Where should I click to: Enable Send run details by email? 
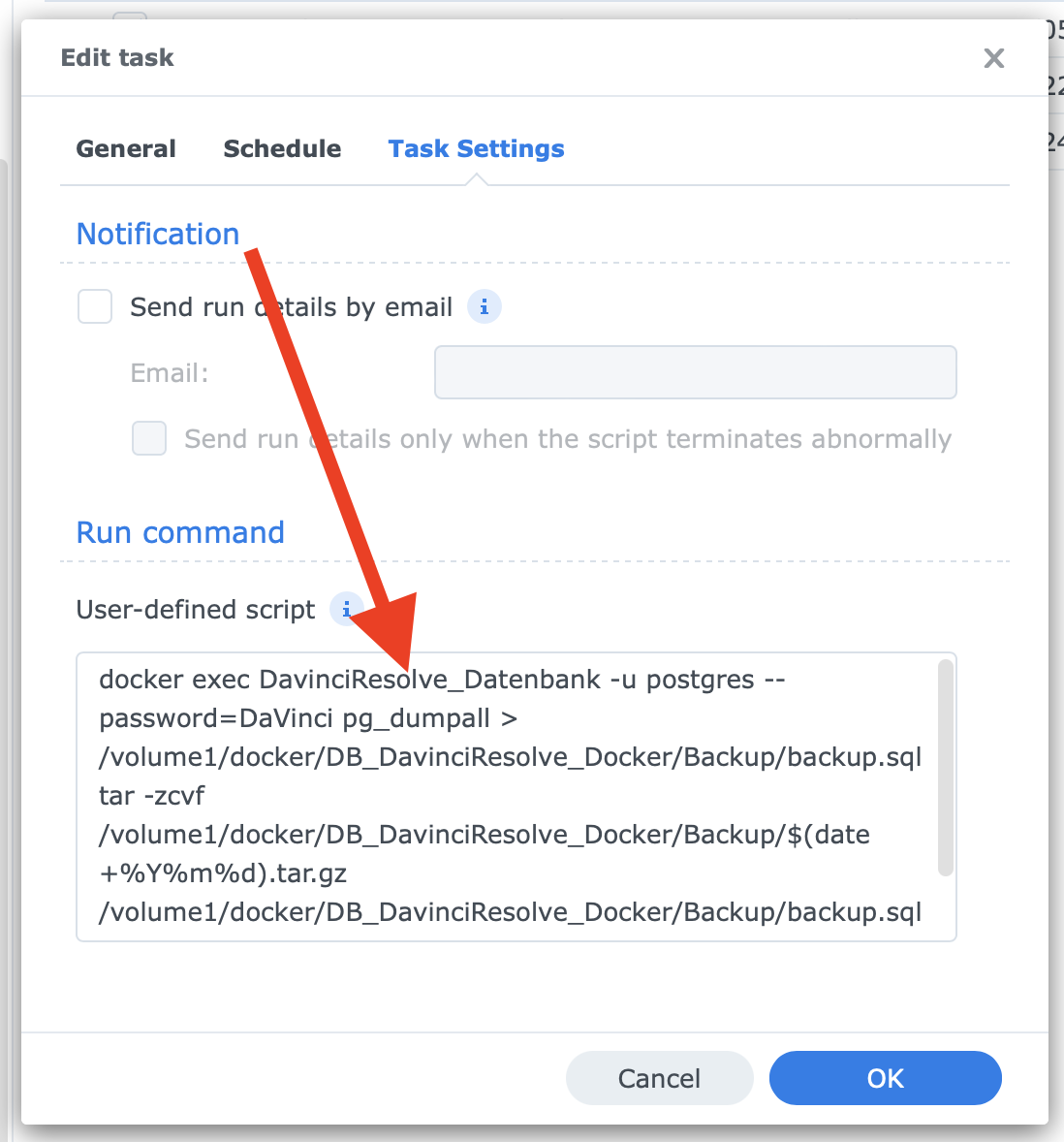[x=95, y=306]
